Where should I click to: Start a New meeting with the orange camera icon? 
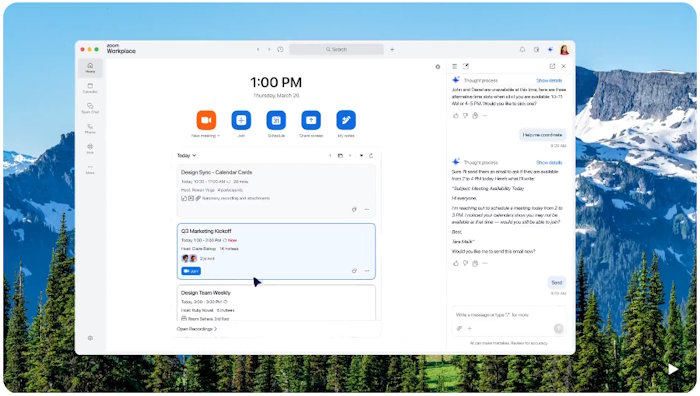click(206, 120)
